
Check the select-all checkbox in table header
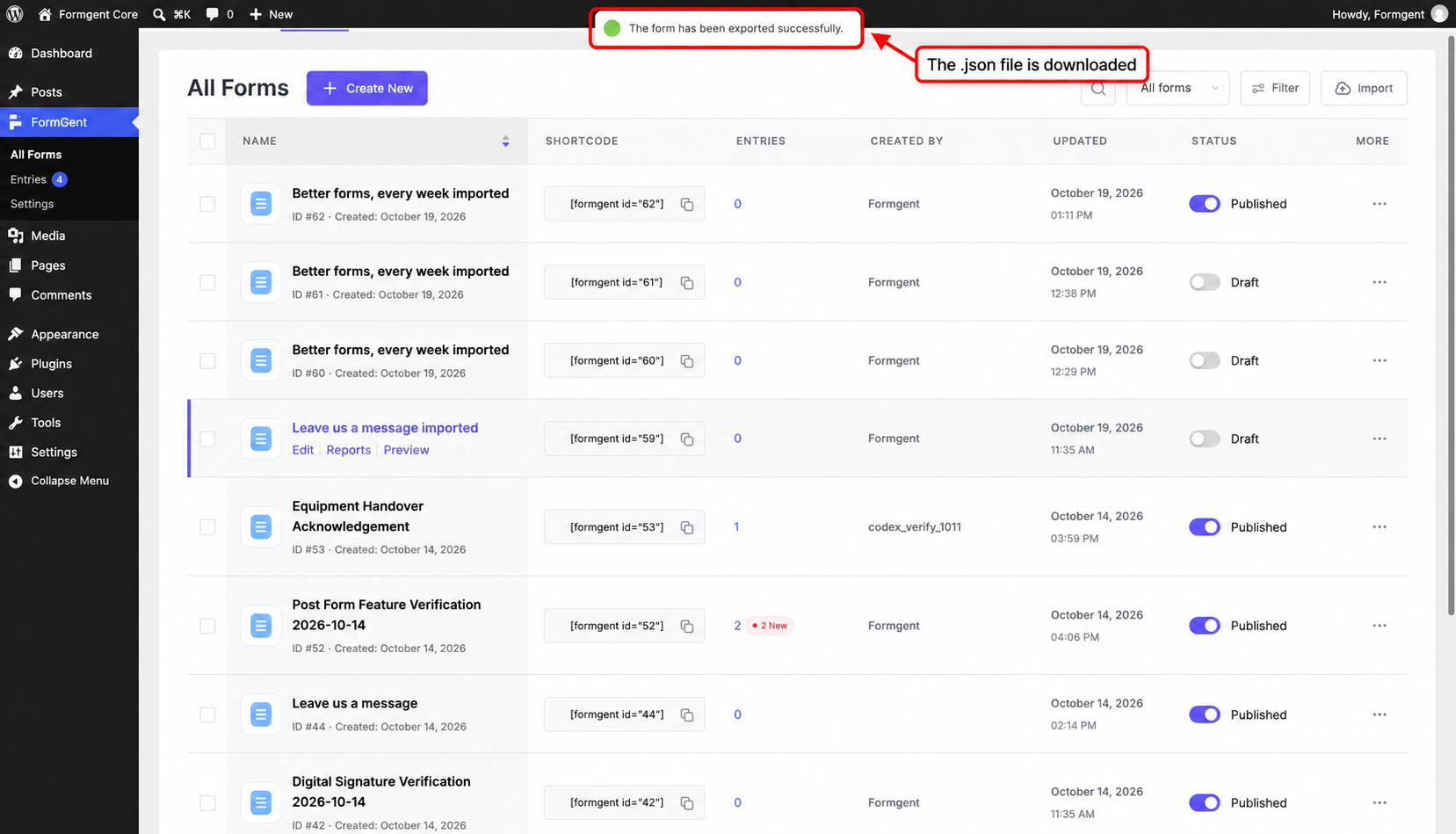point(207,141)
